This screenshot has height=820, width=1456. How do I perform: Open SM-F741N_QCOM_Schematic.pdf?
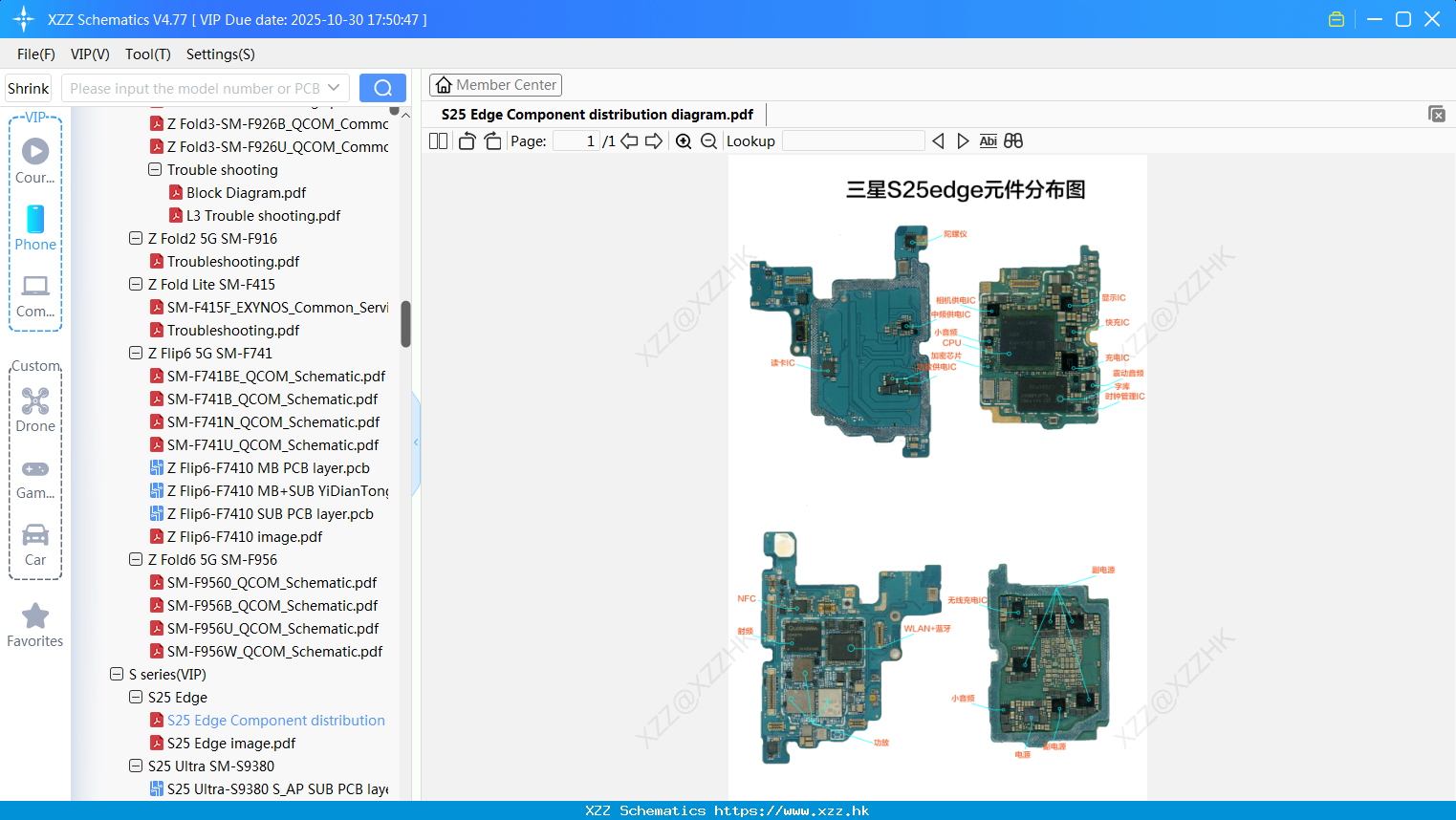tap(273, 421)
